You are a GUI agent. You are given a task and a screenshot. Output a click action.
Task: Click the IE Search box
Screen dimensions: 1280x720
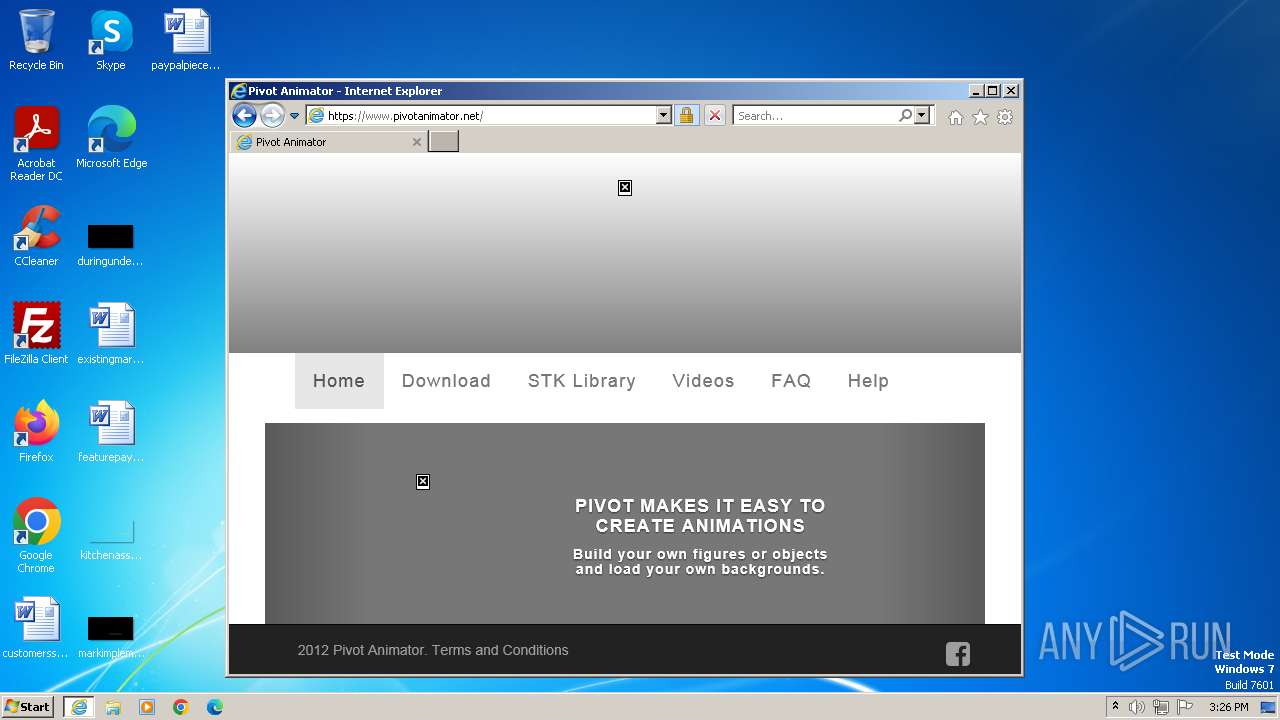click(x=814, y=116)
